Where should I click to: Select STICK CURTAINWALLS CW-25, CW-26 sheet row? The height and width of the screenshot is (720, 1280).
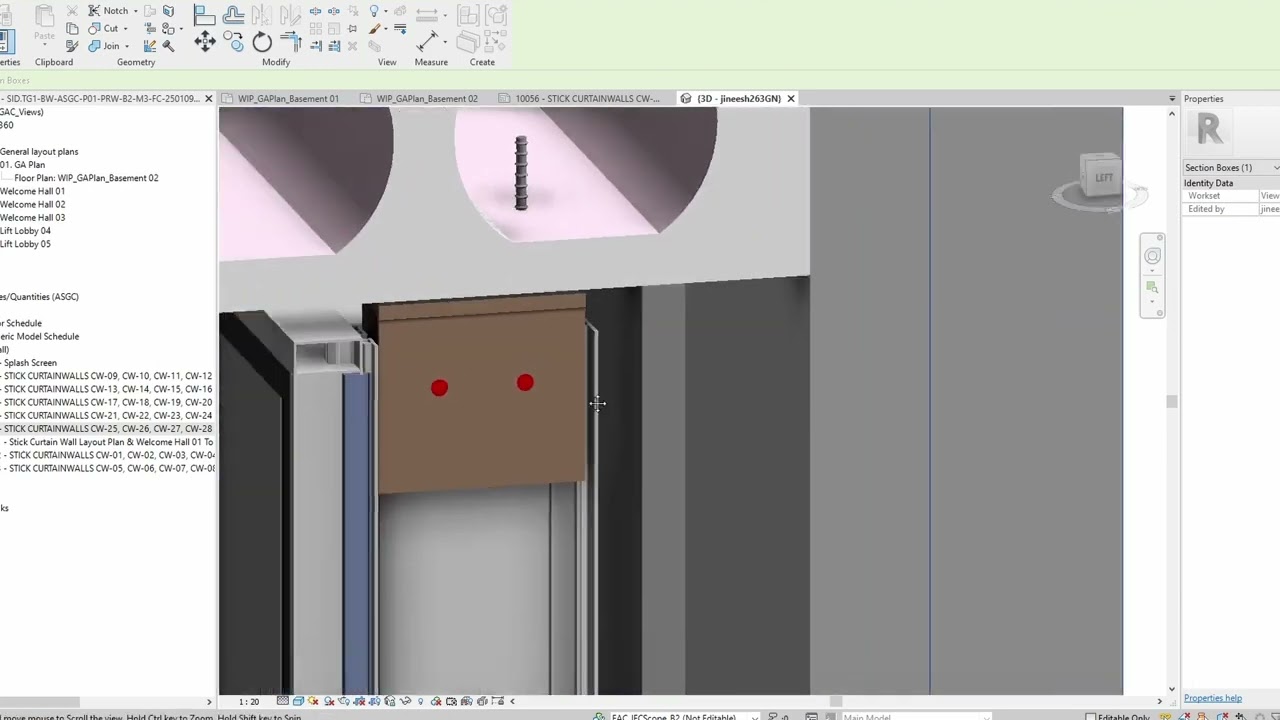click(x=107, y=428)
